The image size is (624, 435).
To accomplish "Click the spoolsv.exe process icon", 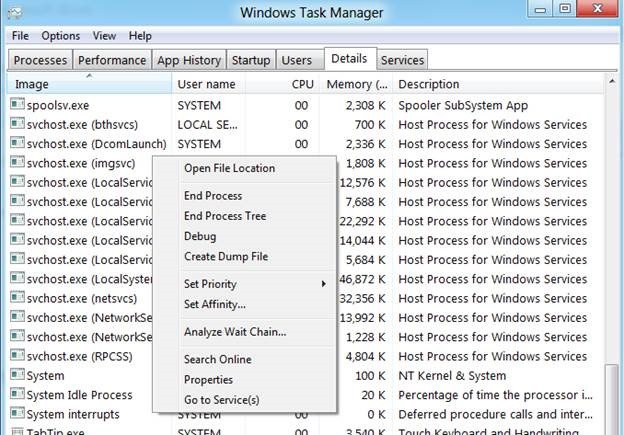I will pos(17,104).
